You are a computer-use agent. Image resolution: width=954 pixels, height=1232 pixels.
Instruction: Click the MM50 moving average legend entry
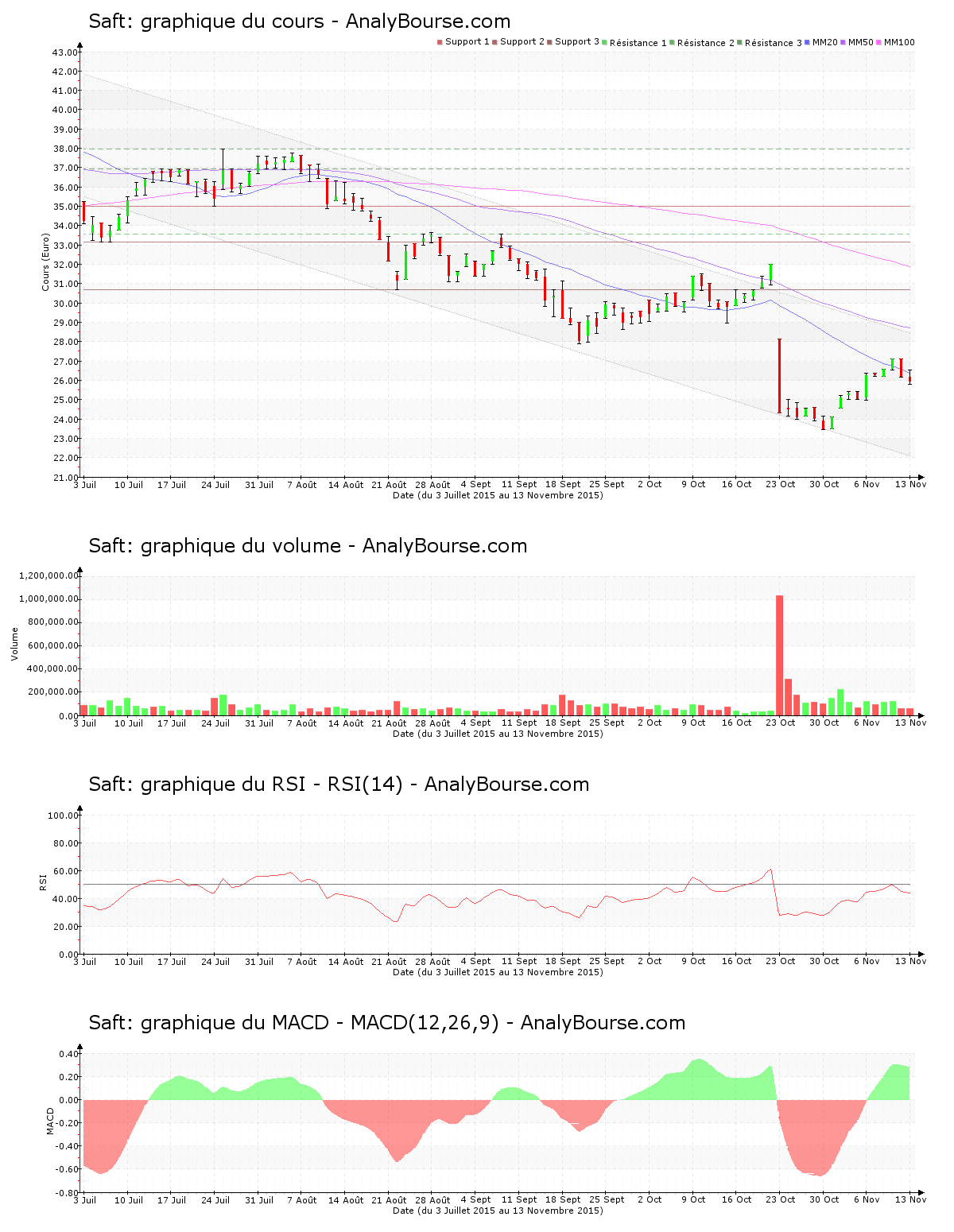pyautogui.click(x=857, y=42)
